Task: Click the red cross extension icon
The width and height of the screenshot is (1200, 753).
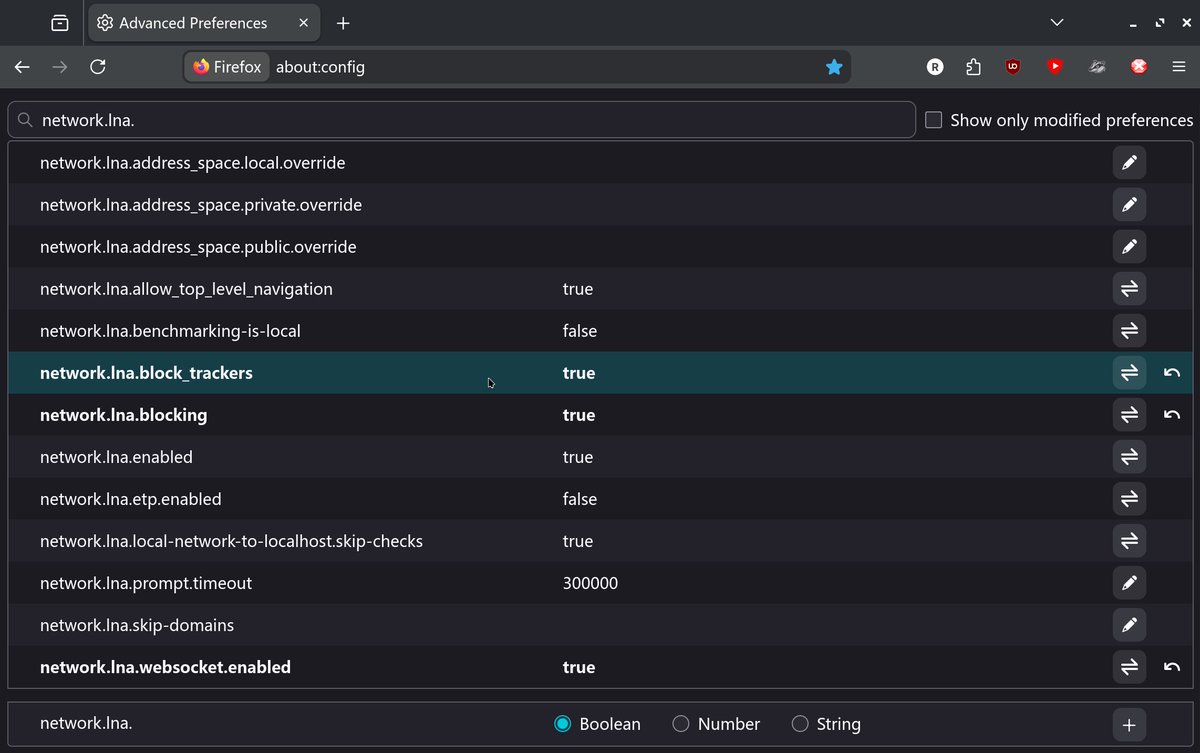Action: (1138, 67)
